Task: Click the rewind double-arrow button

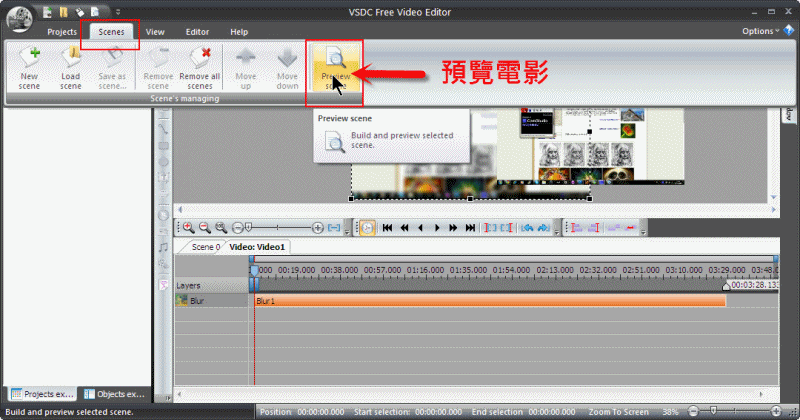Action: pos(405,228)
